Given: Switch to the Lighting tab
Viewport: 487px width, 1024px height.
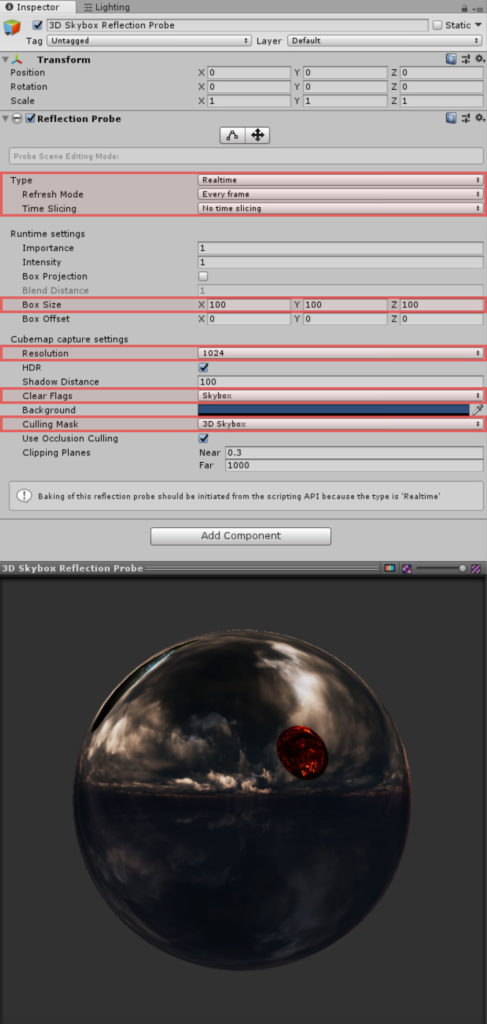Looking at the screenshot, I should [107, 7].
